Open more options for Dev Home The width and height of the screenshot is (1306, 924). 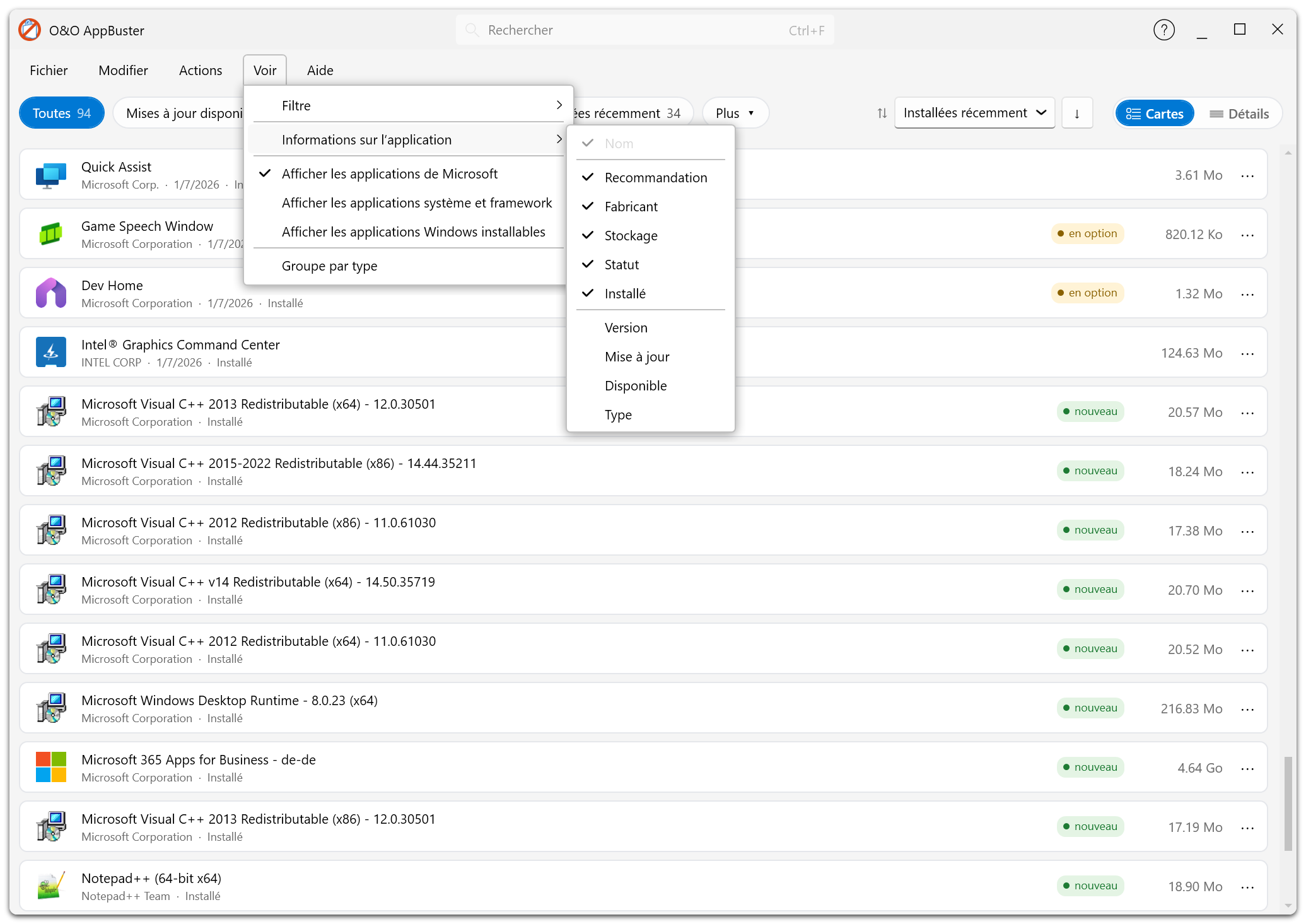(x=1247, y=295)
